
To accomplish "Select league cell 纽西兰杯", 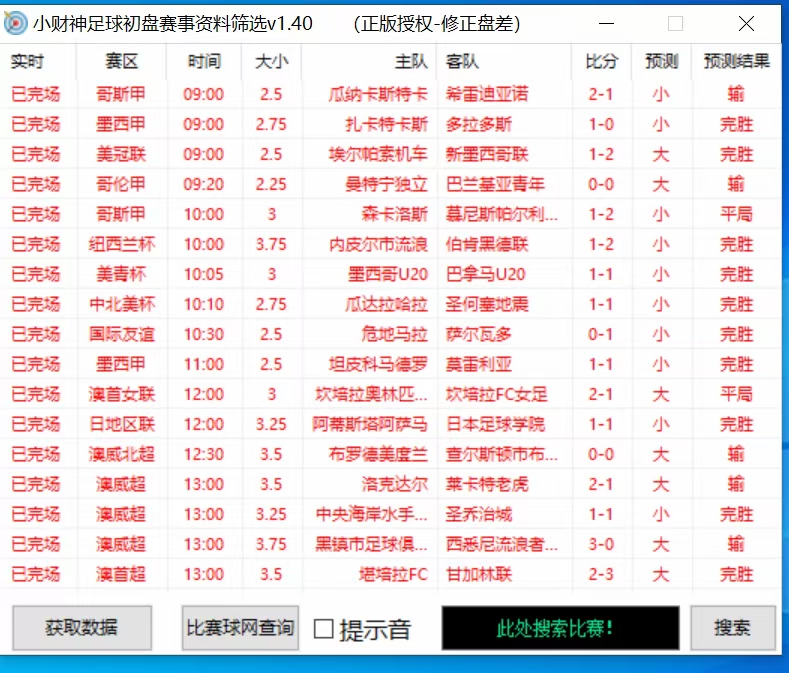I will 121,244.
